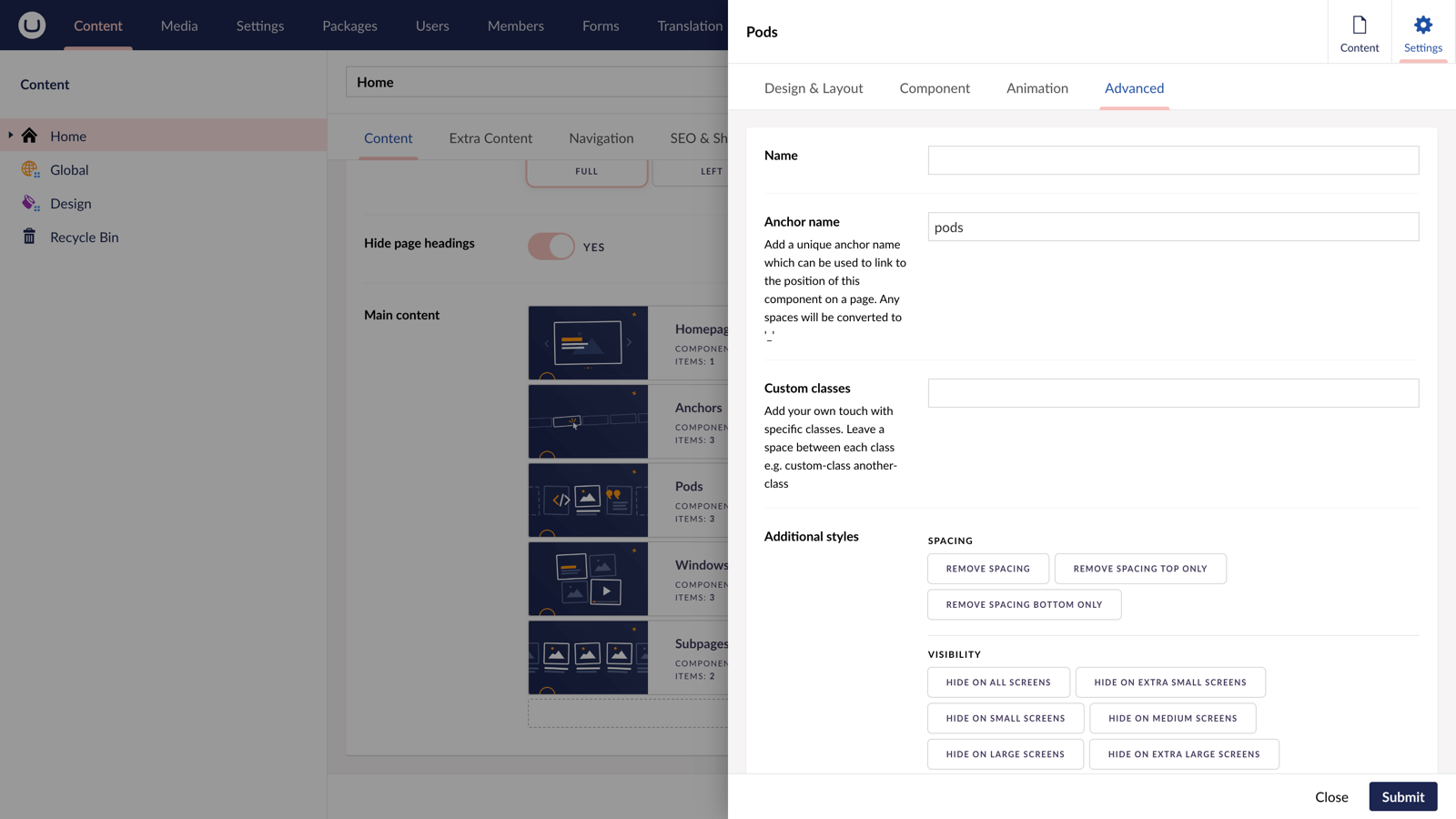Click the Umbraco logo icon

(x=32, y=25)
